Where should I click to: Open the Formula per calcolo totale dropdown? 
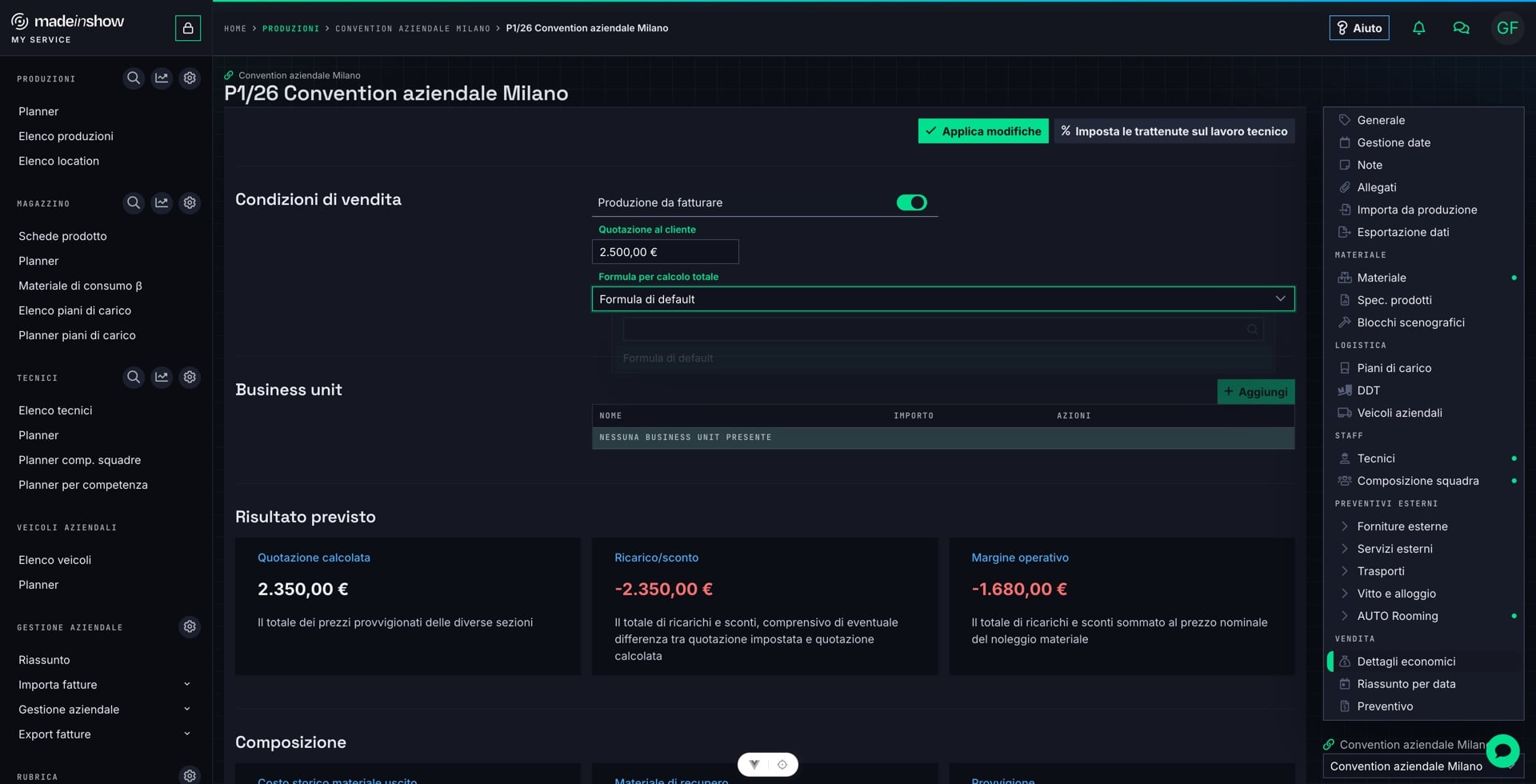tap(942, 299)
